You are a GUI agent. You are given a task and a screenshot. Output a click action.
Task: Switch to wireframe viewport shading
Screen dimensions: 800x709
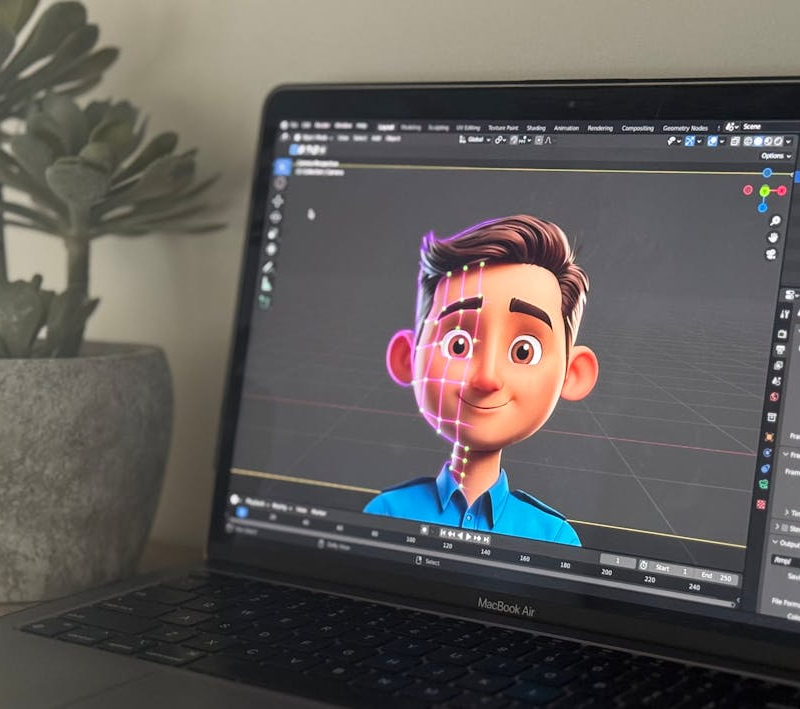[x=748, y=141]
